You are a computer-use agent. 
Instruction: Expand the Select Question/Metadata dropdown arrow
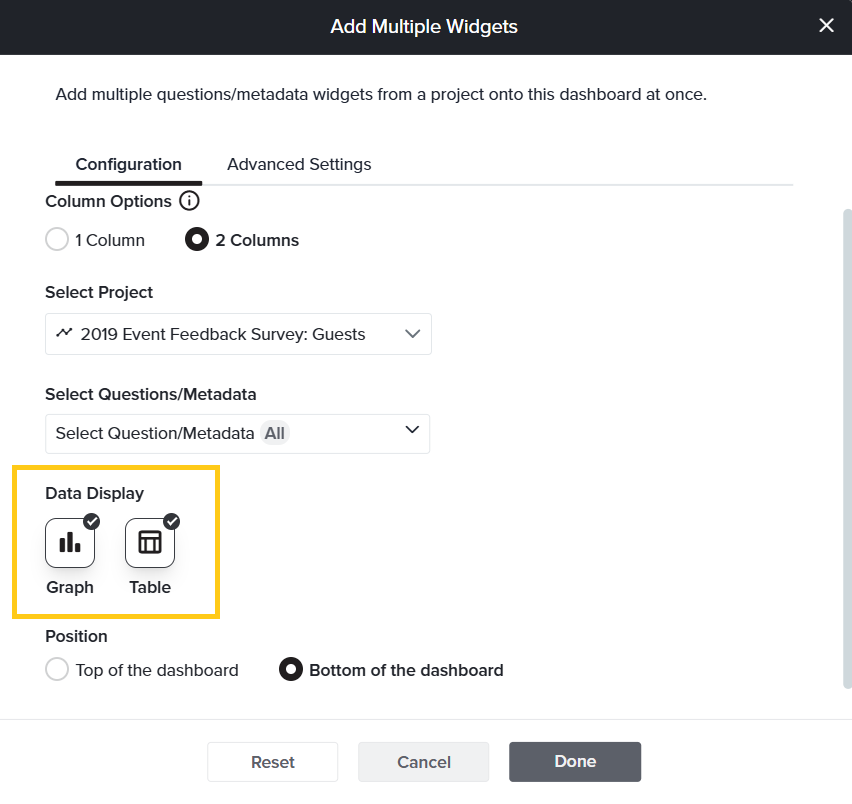click(x=411, y=430)
